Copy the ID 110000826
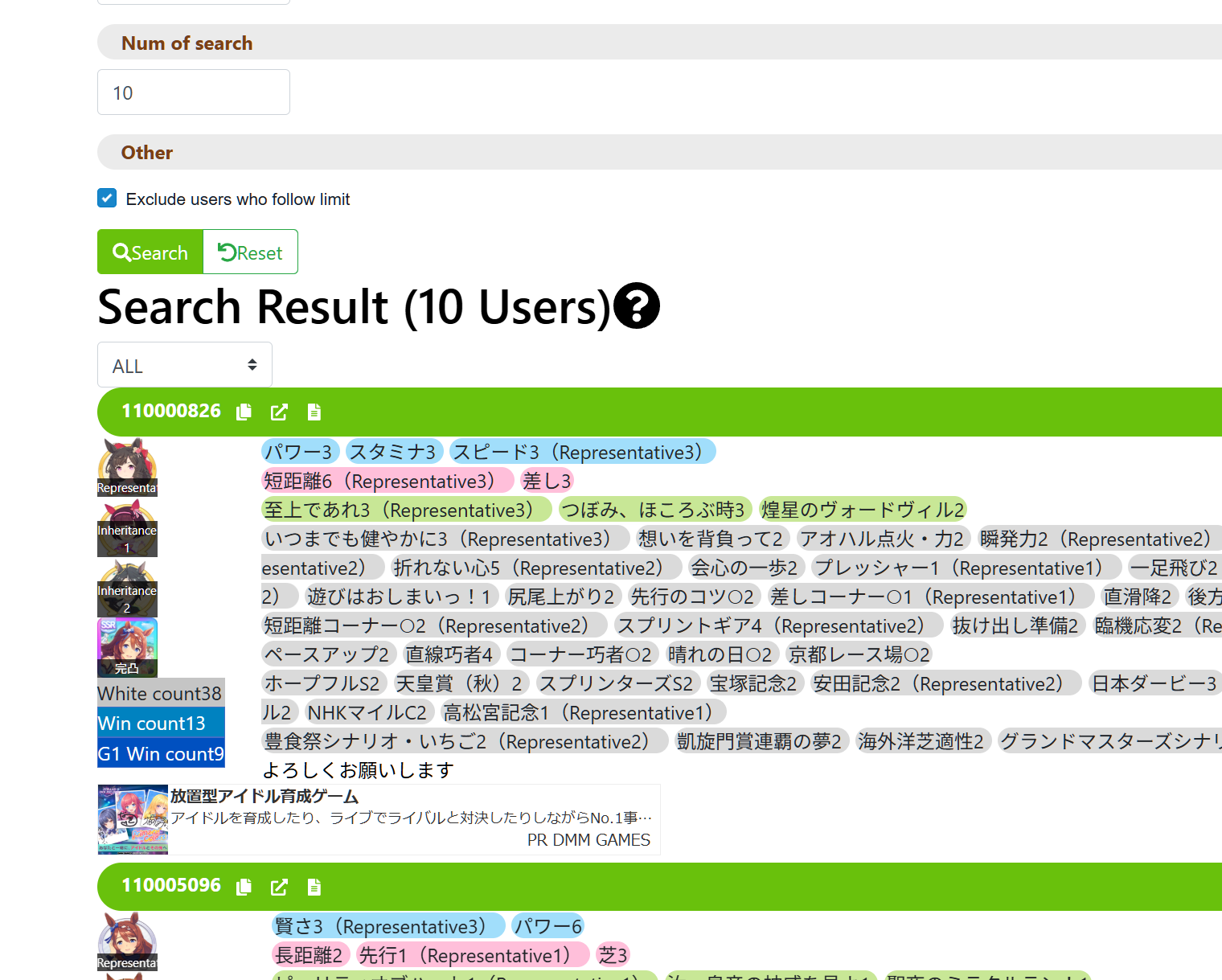 pos(244,412)
